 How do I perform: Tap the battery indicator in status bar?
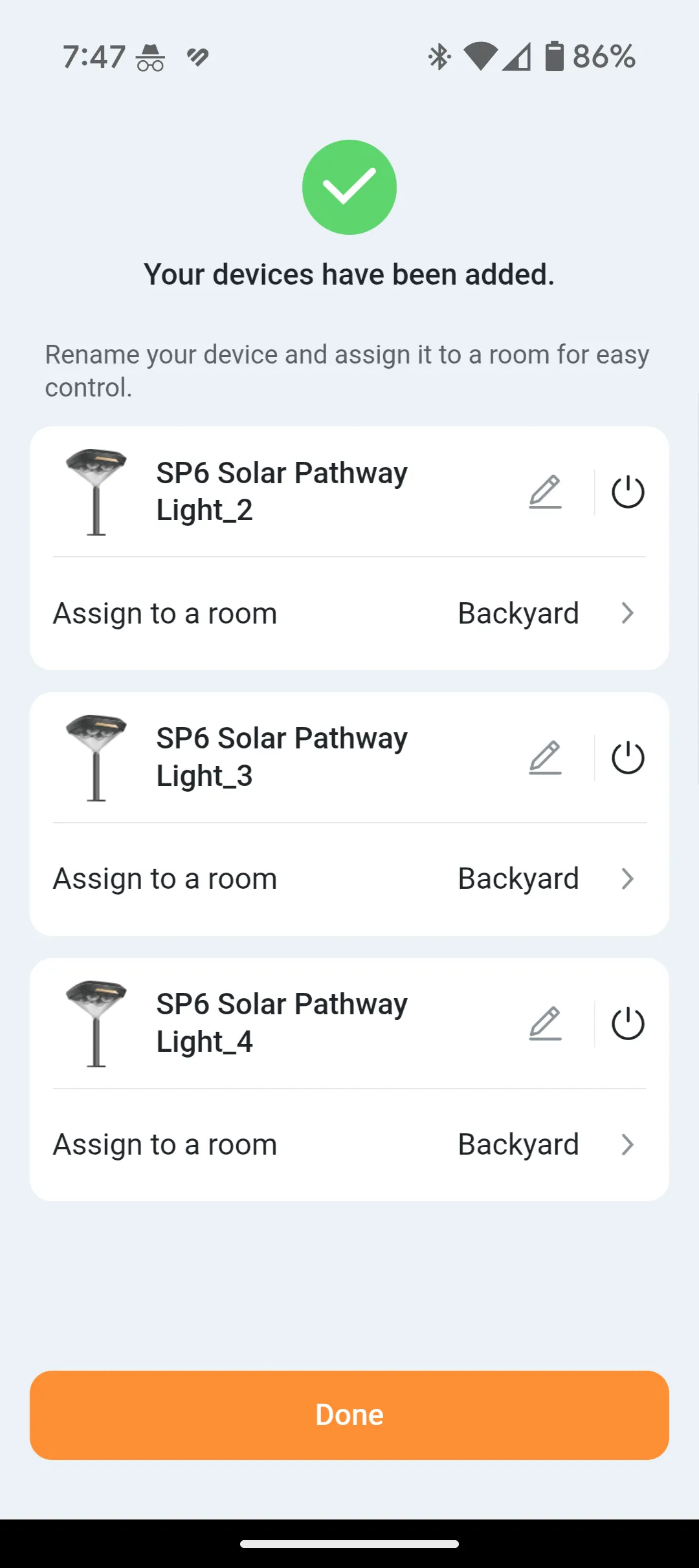[554, 56]
